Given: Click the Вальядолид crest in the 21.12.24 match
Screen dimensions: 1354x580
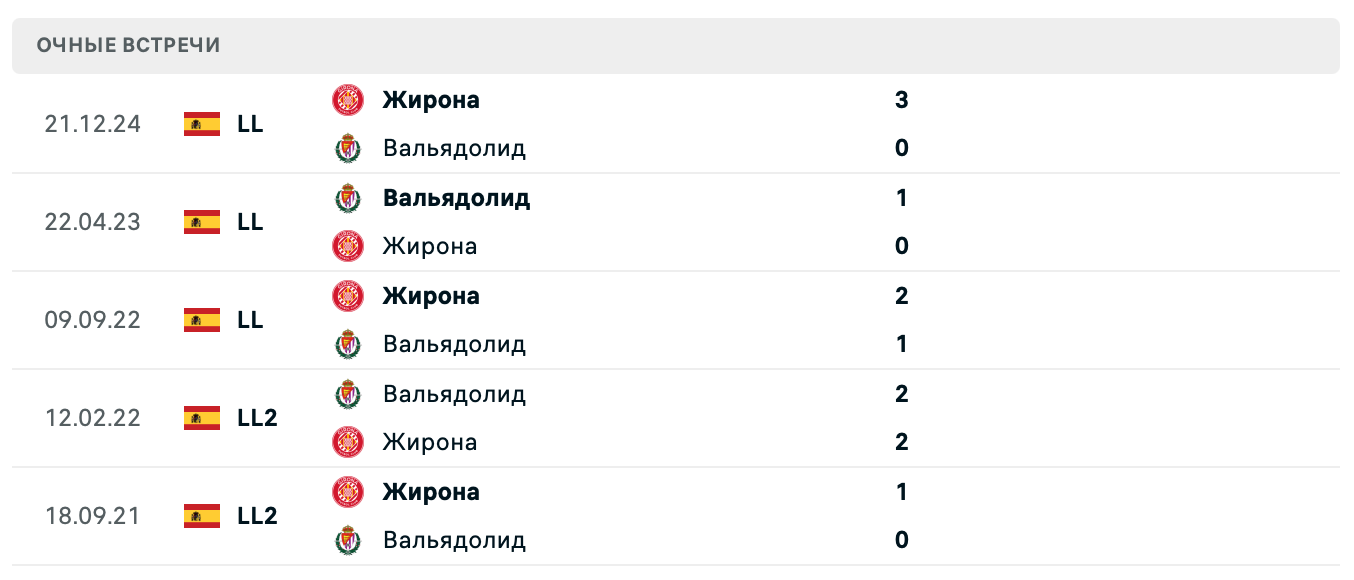Looking at the screenshot, I should [x=347, y=148].
